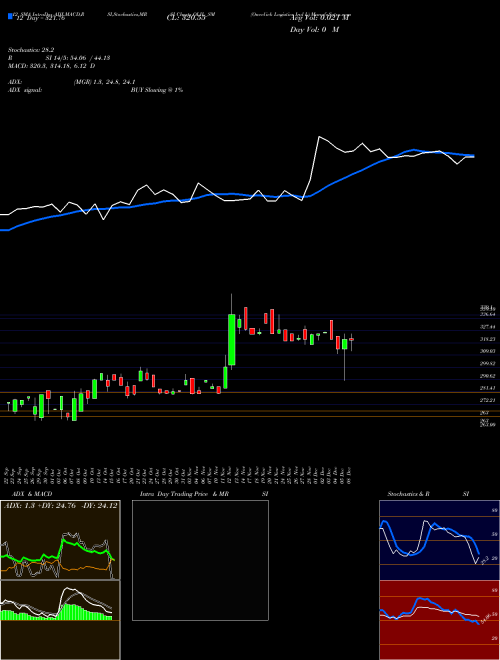This screenshot has width=500, height=660.
Task: Click the MACD: 320.3, 314.18, 6.12 line
Action: (51, 66)
